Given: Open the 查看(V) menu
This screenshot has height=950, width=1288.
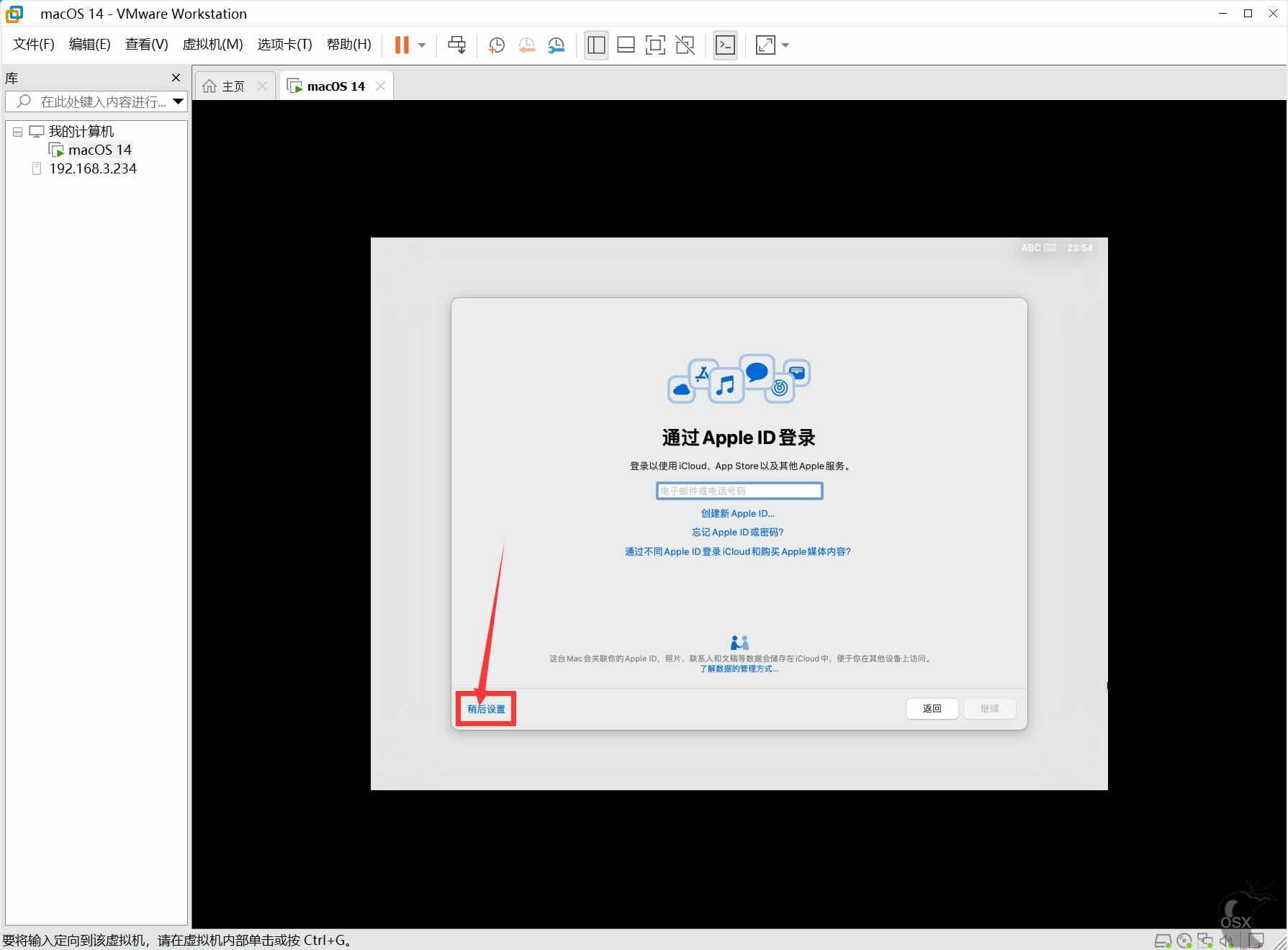Looking at the screenshot, I should (x=146, y=45).
